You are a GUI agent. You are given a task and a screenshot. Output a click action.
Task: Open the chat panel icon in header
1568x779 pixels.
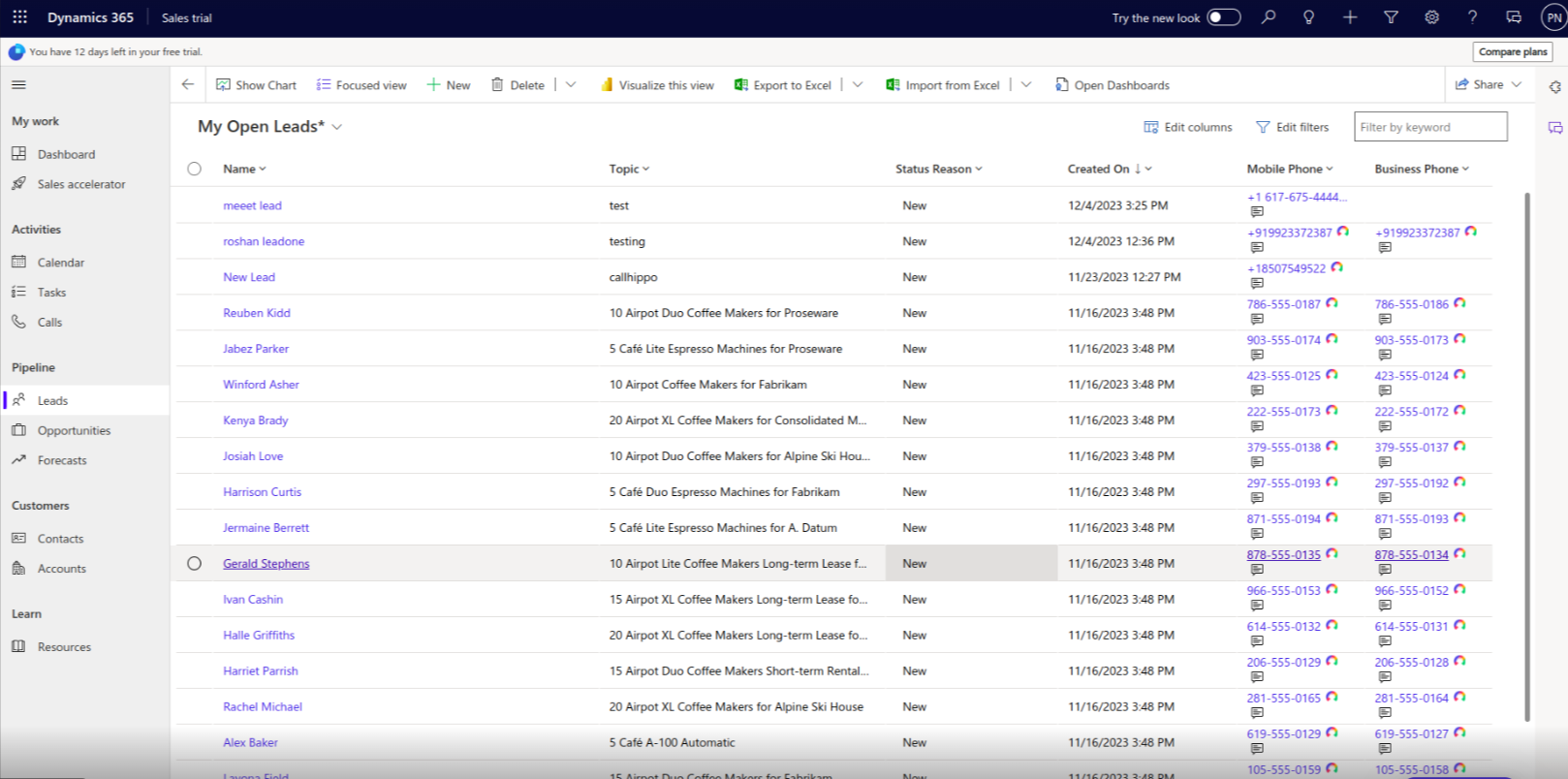click(x=1513, y=17)
